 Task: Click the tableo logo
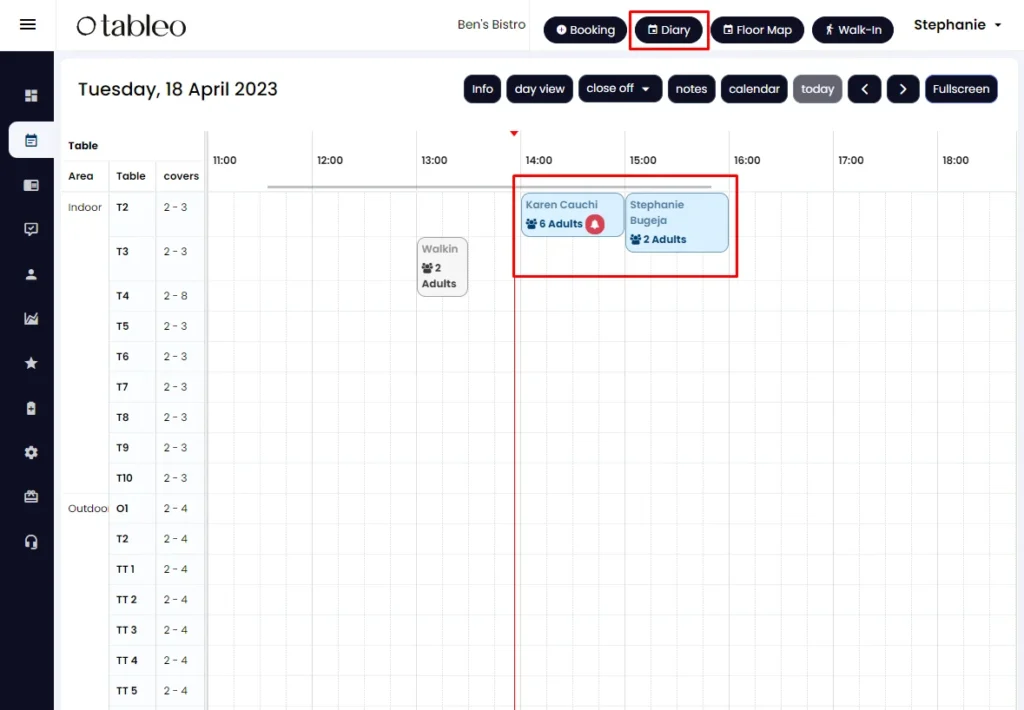click(131, 25)
